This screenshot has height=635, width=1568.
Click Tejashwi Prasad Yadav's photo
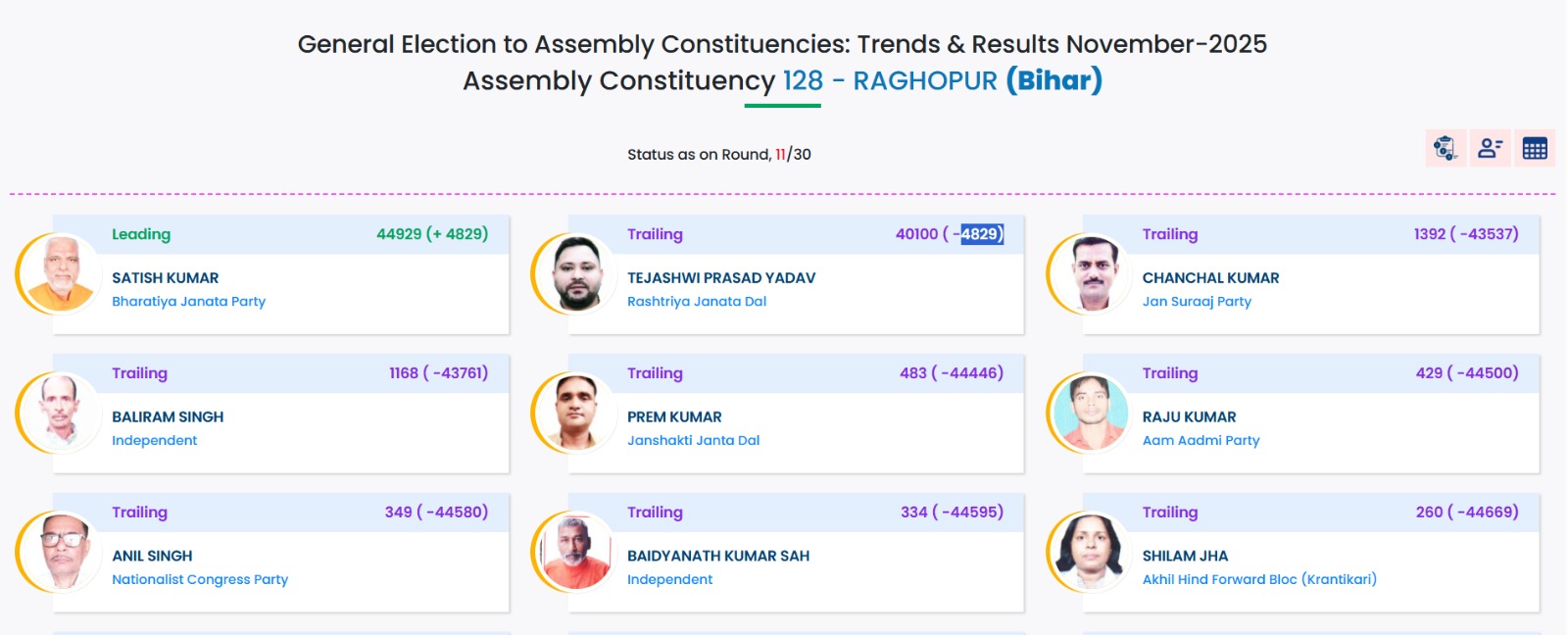(x=576, y=273)
